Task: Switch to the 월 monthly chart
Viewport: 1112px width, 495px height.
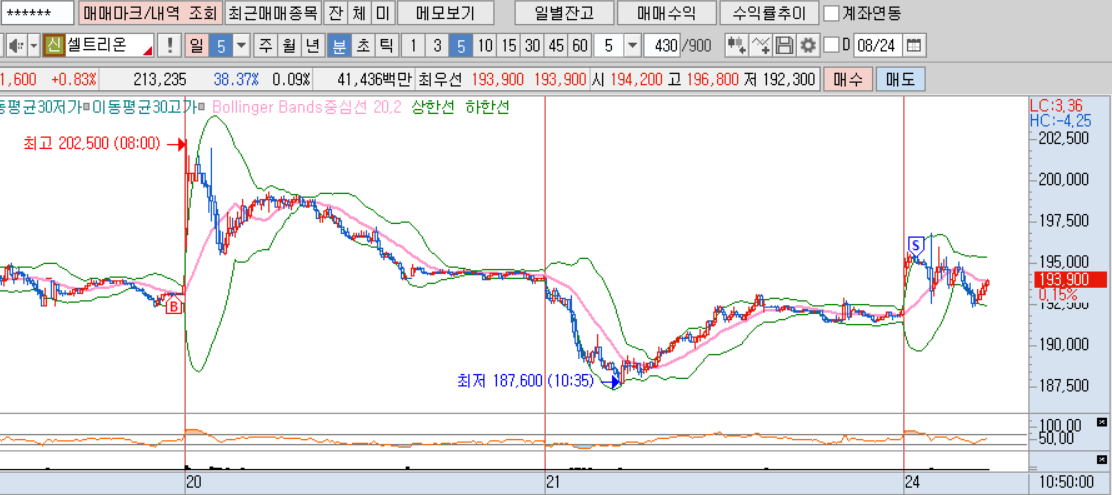Action: [289, 46]
